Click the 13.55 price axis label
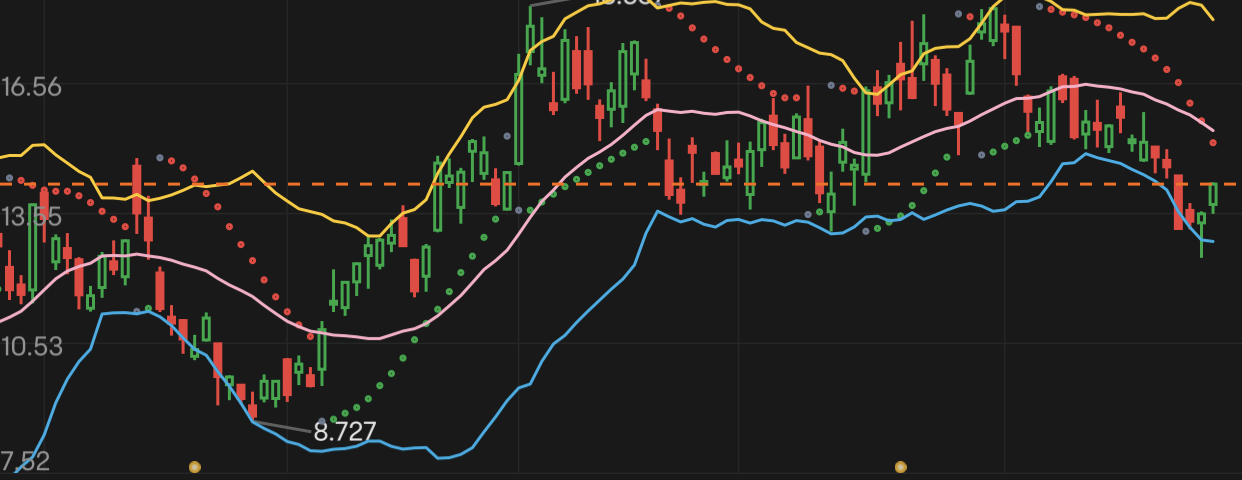 [x=32, y=216]
